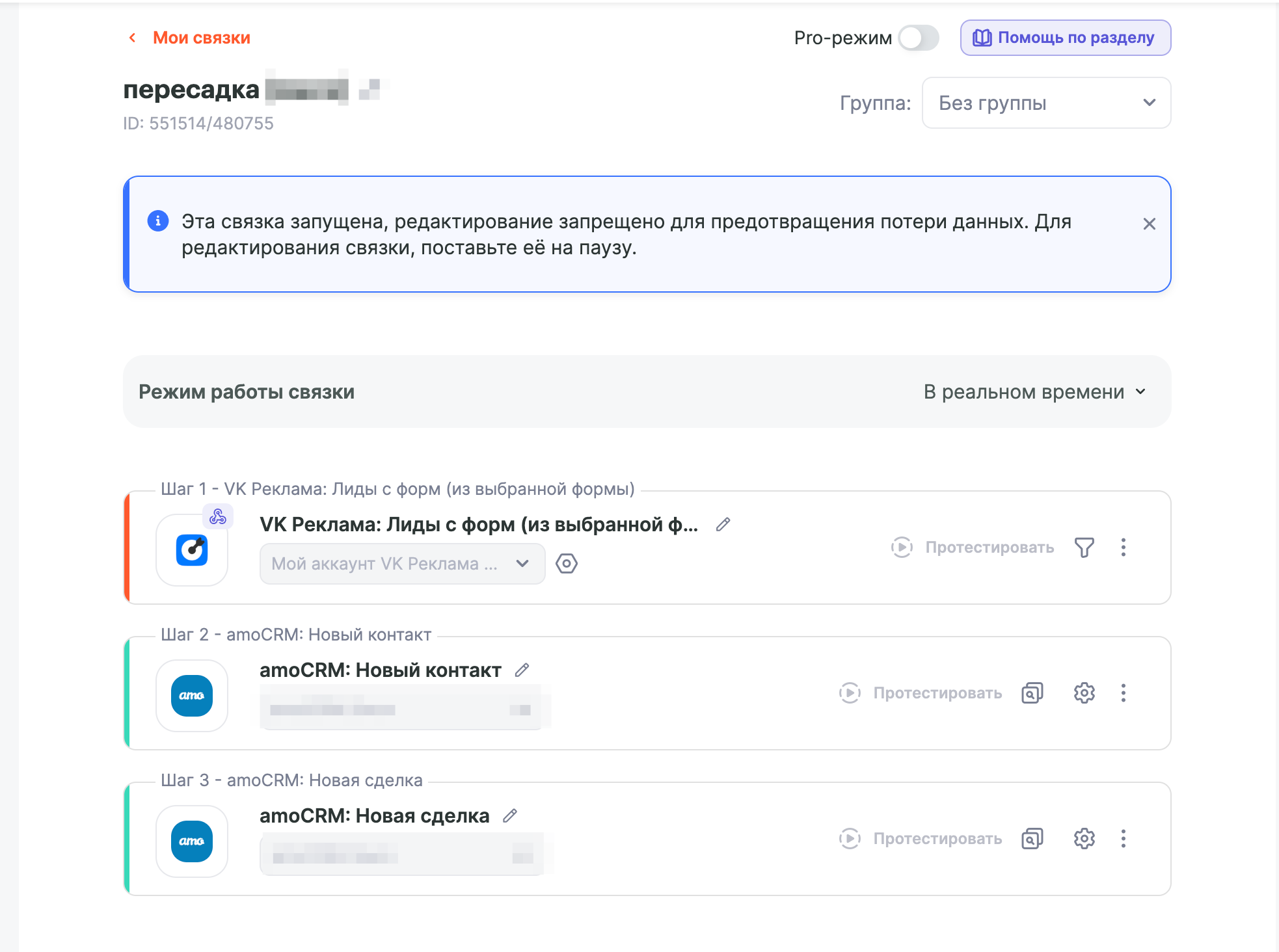Open search-copy icon for Новая сделка step

1032,839
